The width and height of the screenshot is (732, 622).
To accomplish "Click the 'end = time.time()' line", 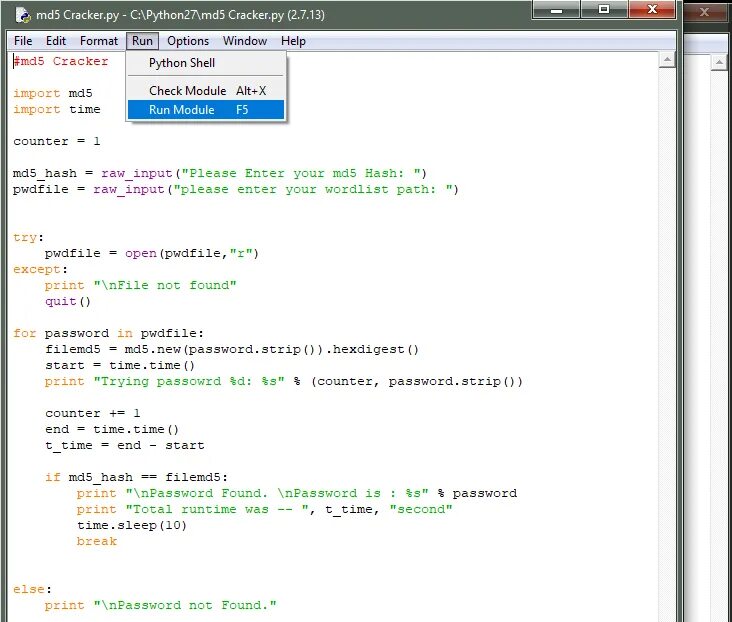I will pyautogui.click(x=112, y=429).
